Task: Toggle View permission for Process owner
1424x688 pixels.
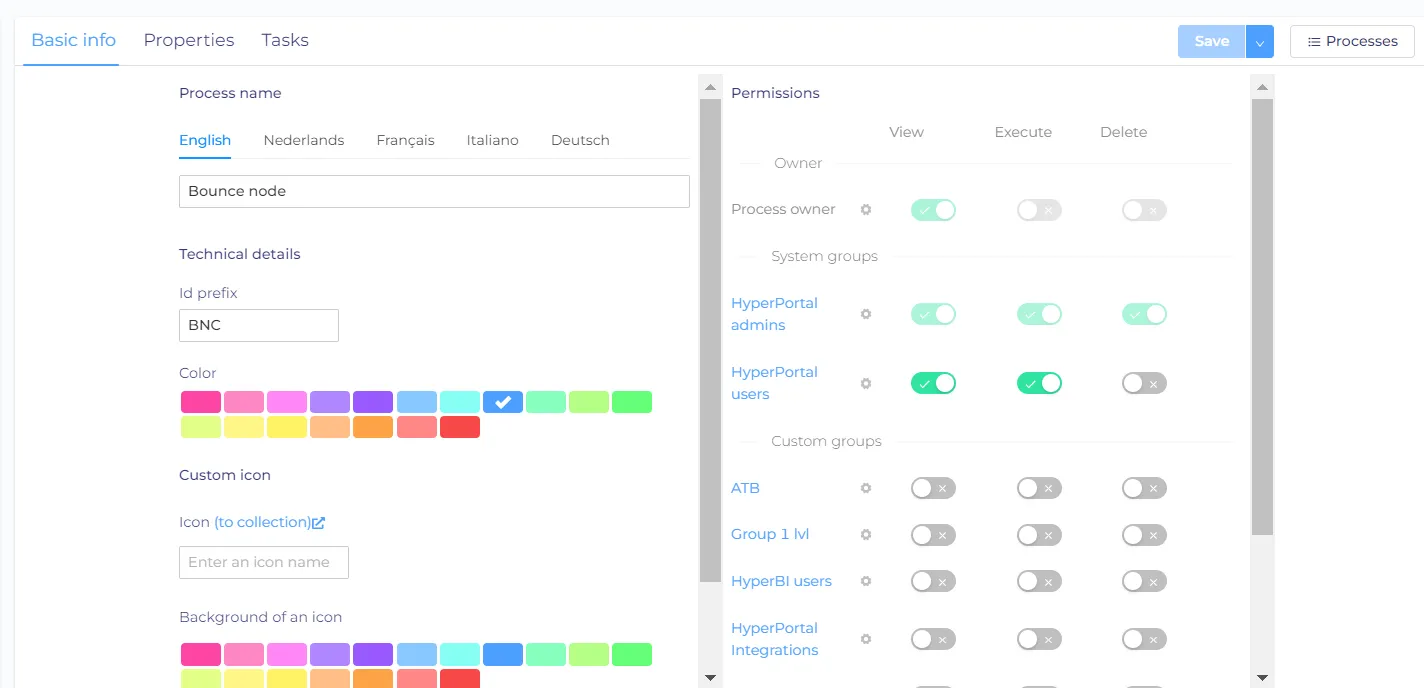Action: point(933,210)
